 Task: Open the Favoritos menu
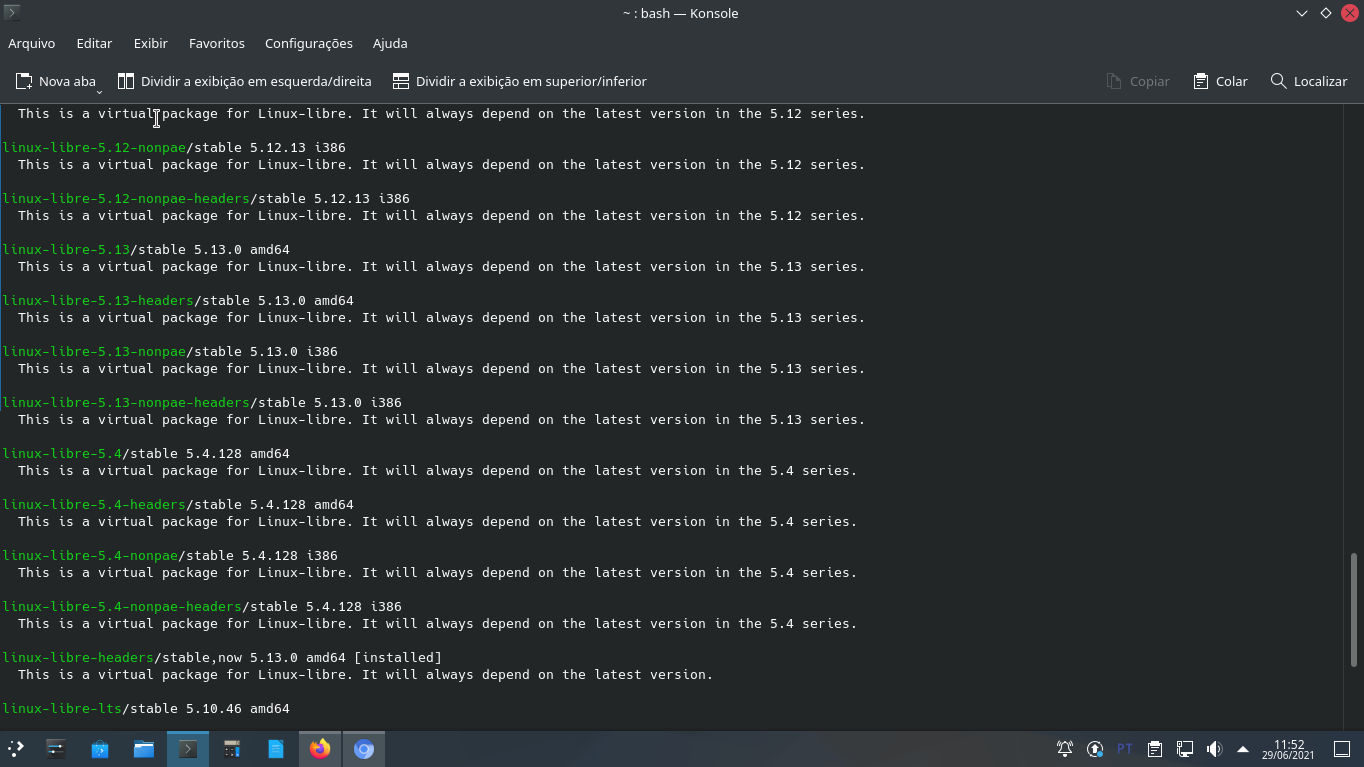point(216,43)
